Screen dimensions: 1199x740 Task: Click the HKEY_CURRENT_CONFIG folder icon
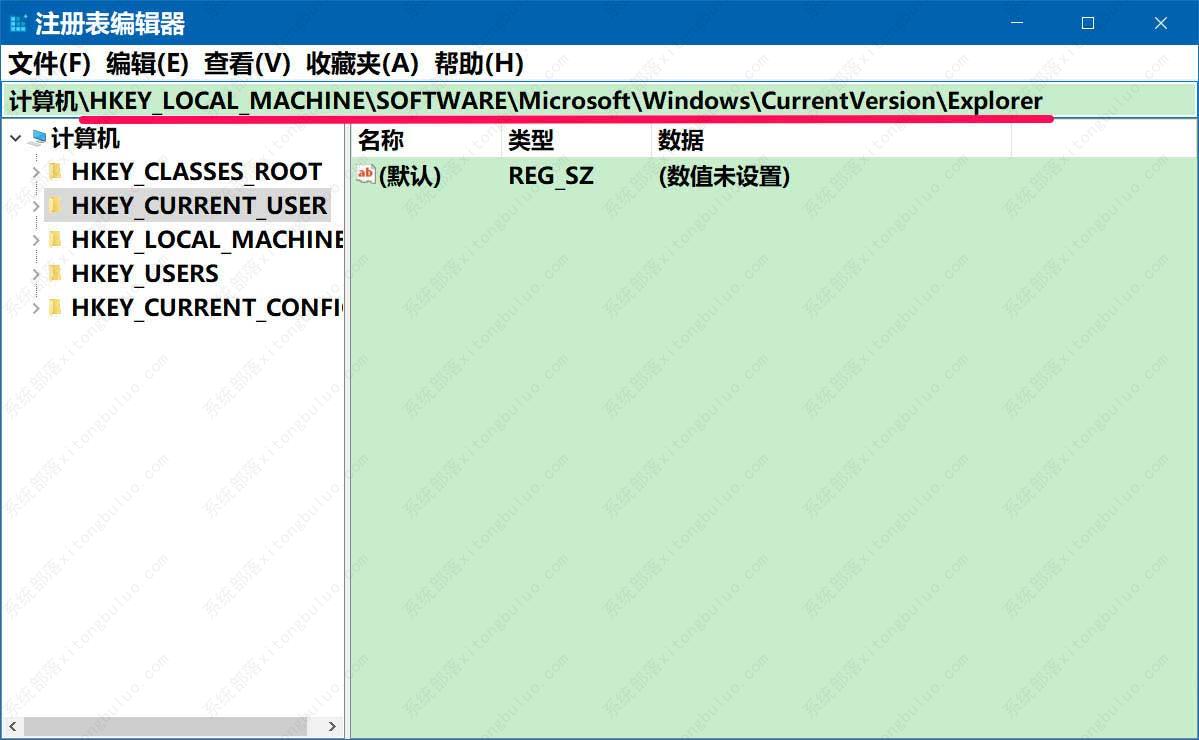pos(55,307)
